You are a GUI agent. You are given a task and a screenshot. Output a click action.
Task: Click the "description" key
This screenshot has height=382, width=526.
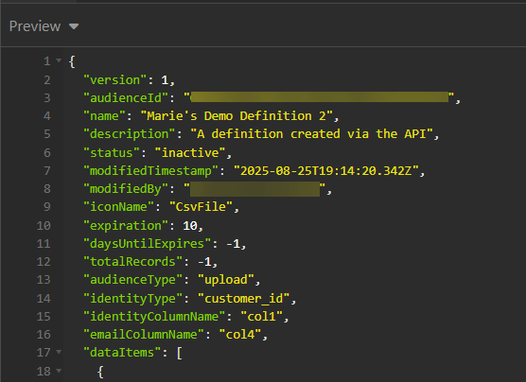(x=129, y=134)
